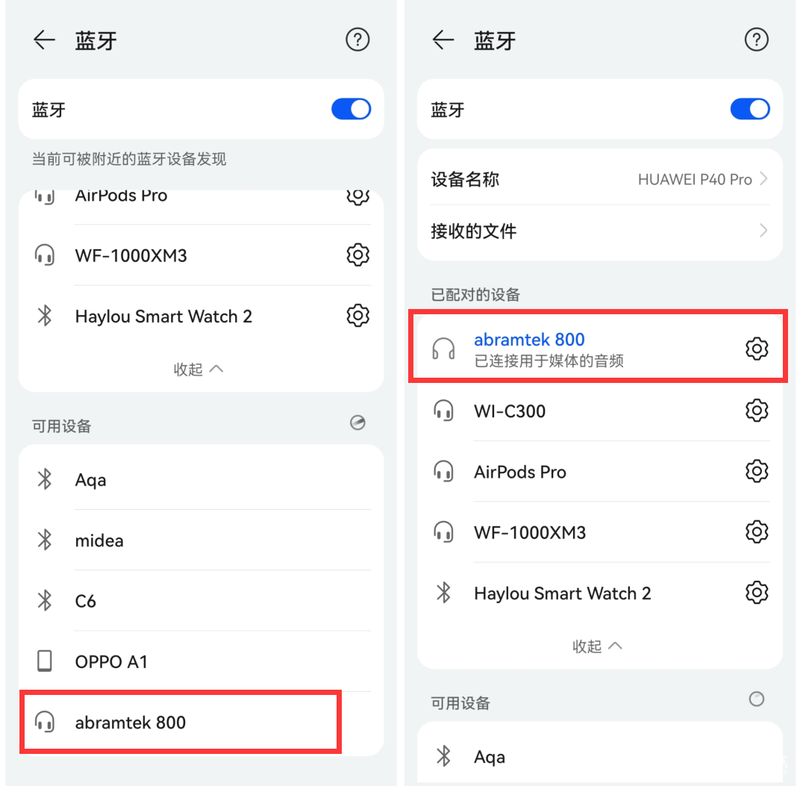Collapse the paired list with 收起 on the left screen
The height and width of the screenshot is (786, 800).
pos(198,369)
